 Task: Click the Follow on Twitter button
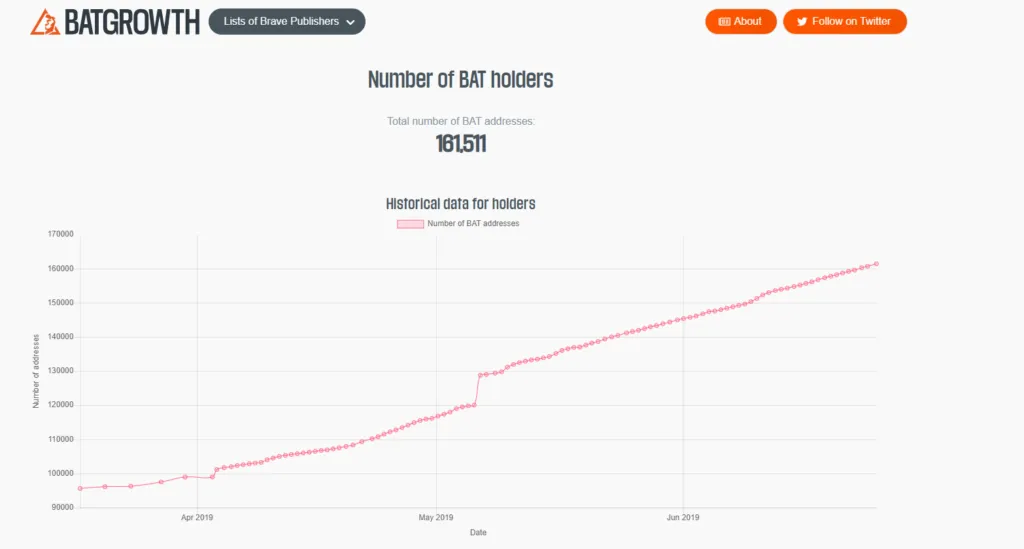[x=844, y=22]
